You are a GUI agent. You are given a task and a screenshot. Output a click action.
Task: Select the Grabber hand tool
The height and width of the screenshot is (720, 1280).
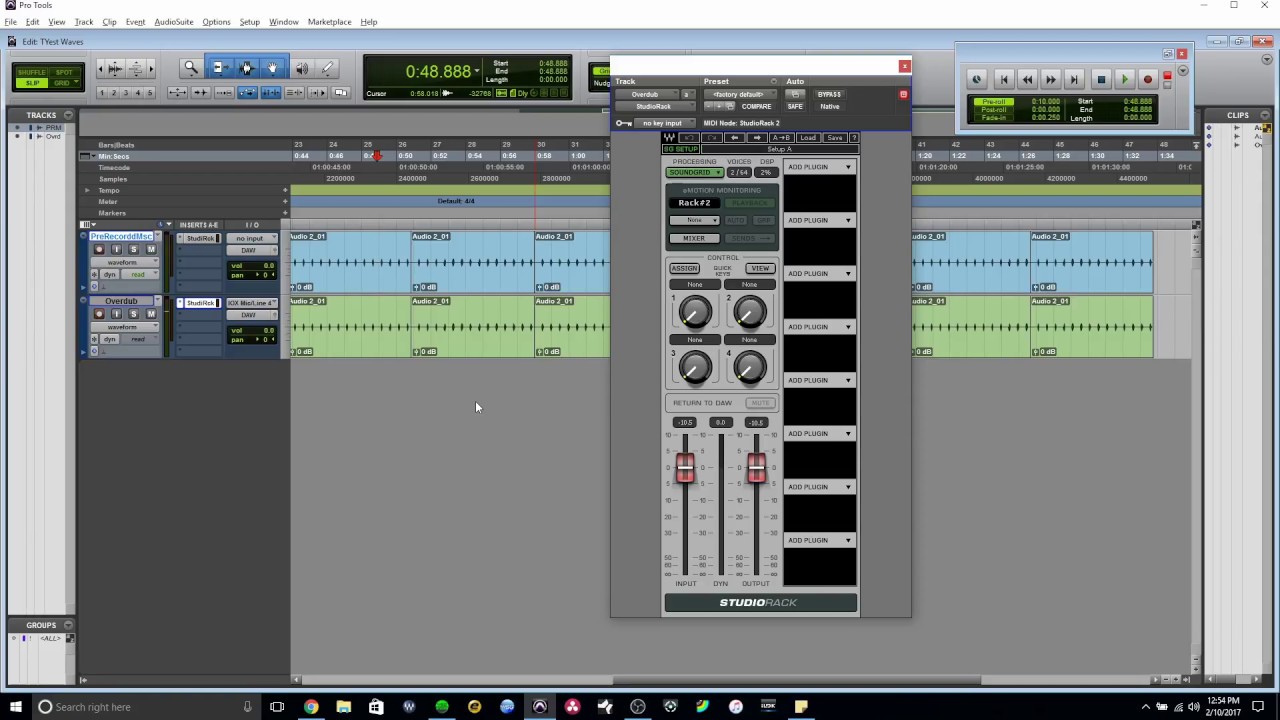pyautogui.click(x=273, y=68)
